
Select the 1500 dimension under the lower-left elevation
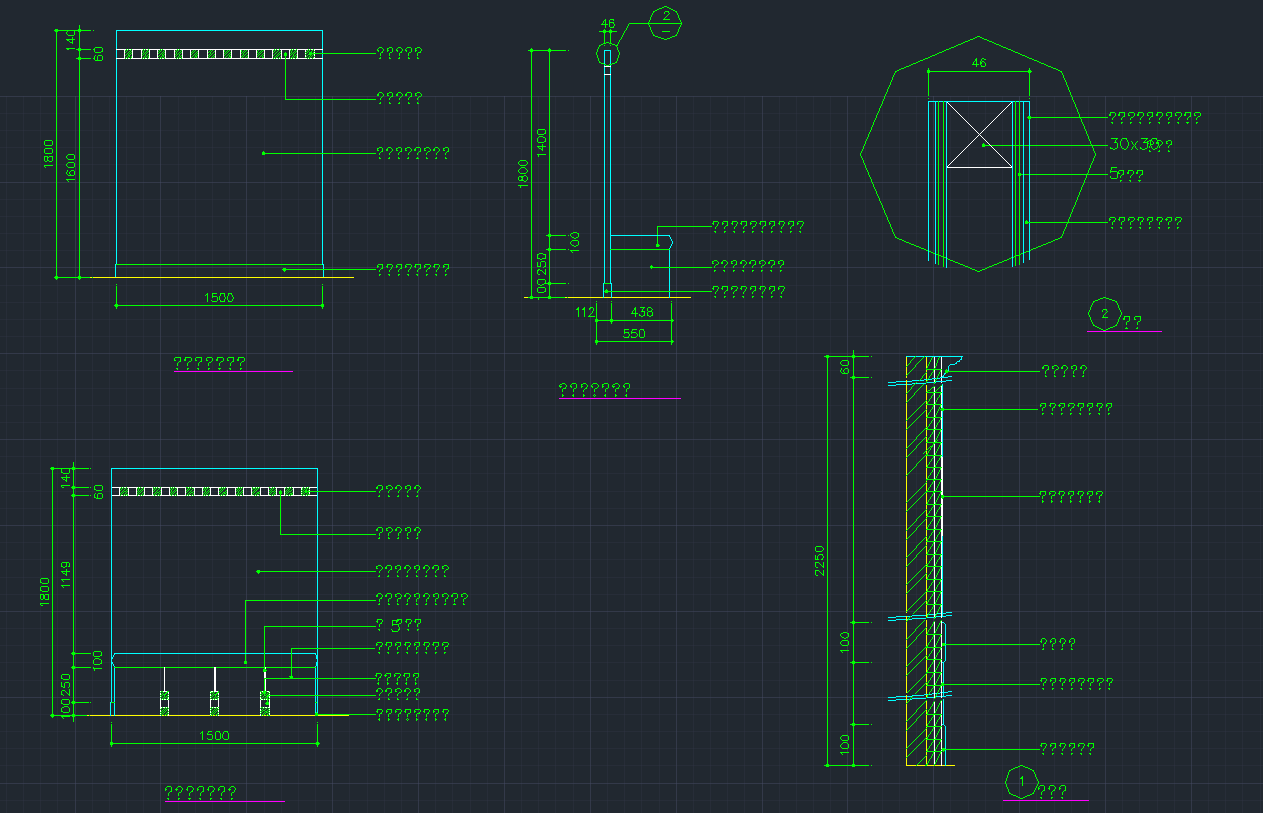(x=214, y=735)
